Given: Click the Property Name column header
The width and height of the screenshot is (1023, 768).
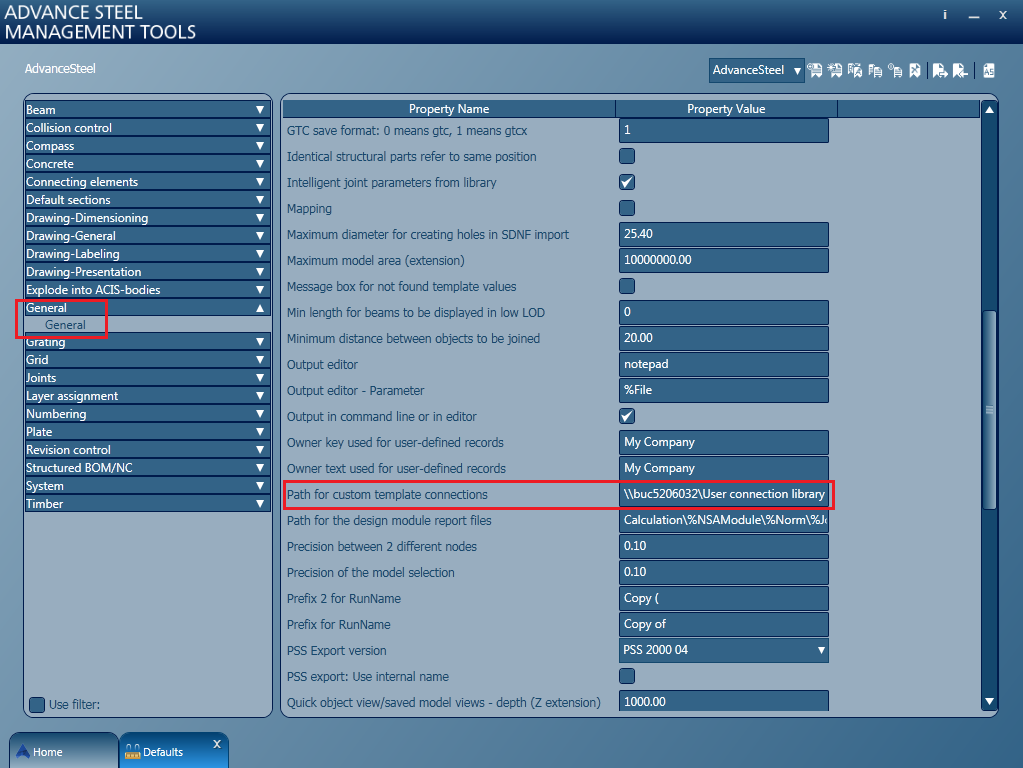Looking at the screenshot, I should [x=449, y=109].
